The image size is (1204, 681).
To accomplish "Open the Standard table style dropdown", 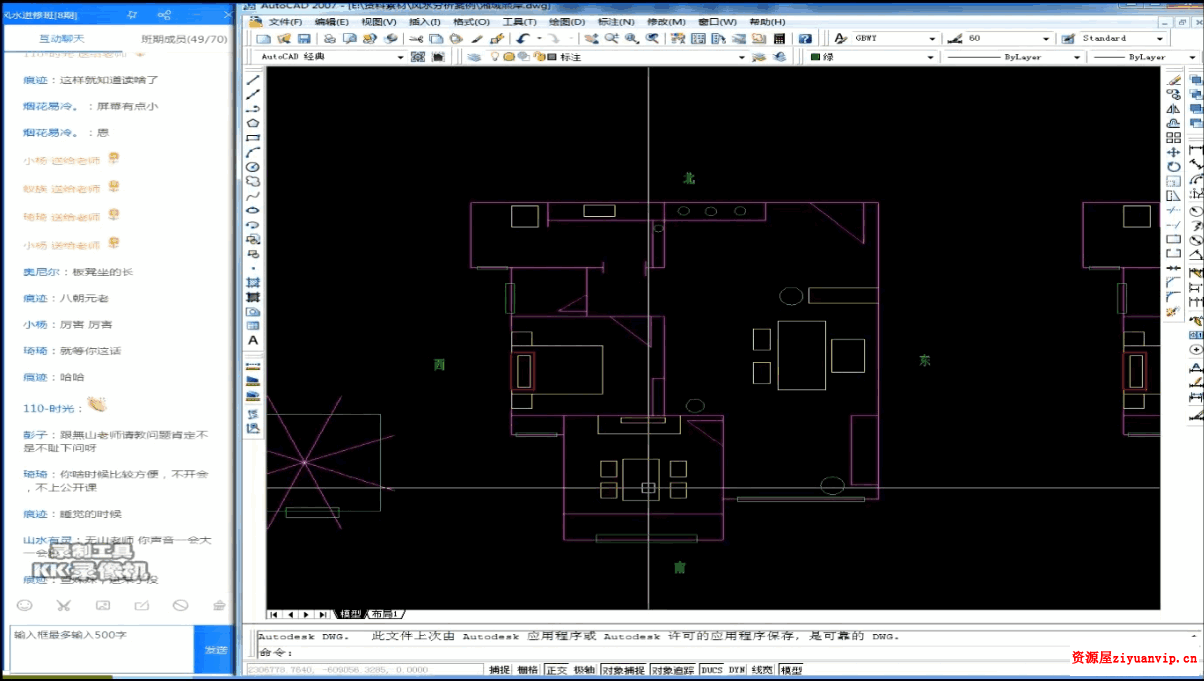I will (1162, 39).
